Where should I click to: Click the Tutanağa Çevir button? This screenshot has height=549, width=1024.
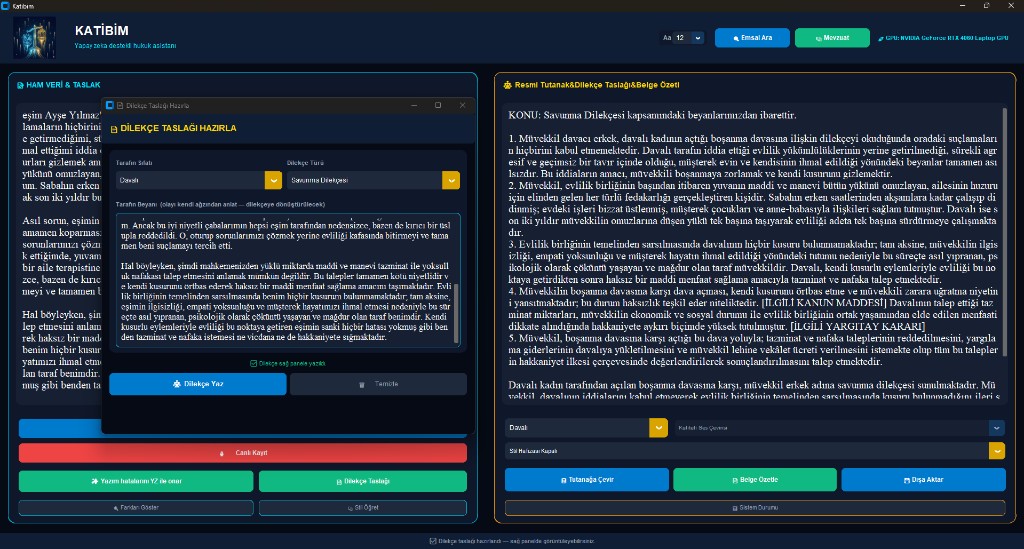(586, 480)
